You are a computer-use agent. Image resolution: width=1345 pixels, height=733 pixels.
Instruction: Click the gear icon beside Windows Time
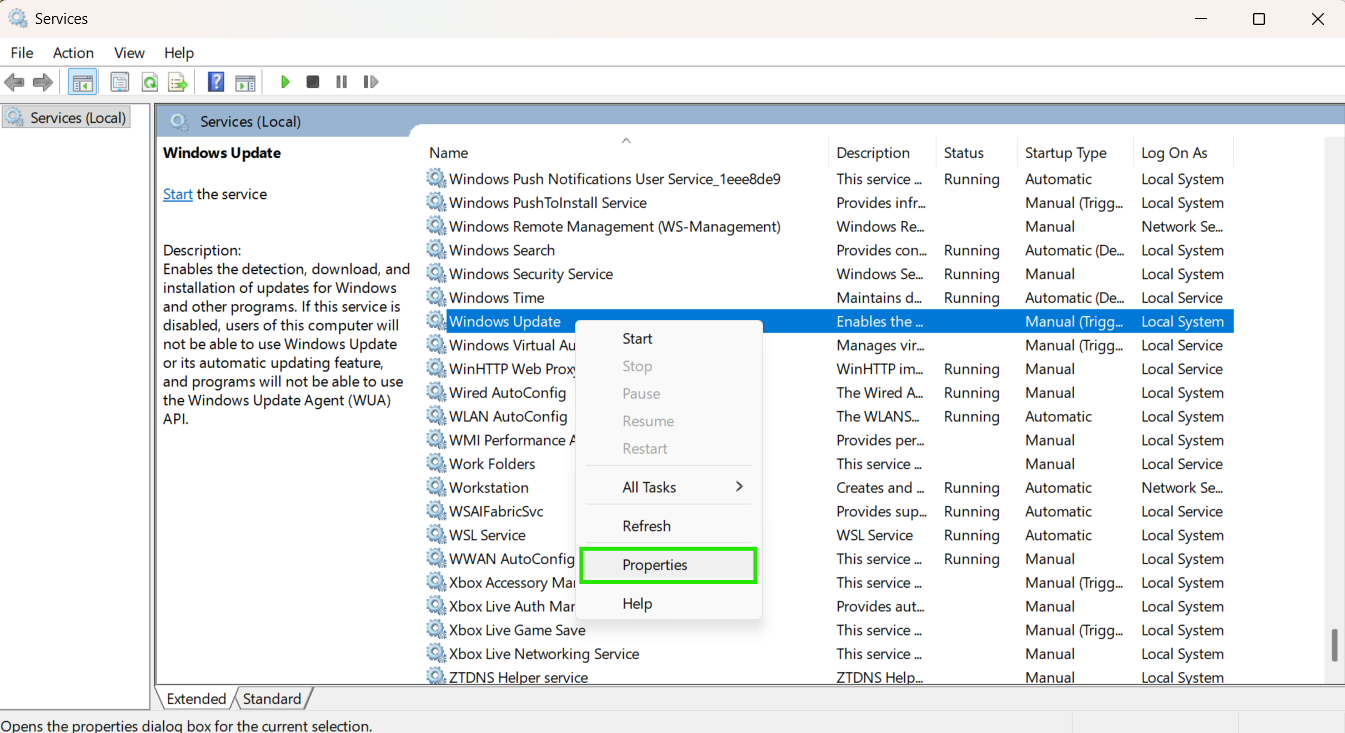[436, 298]
